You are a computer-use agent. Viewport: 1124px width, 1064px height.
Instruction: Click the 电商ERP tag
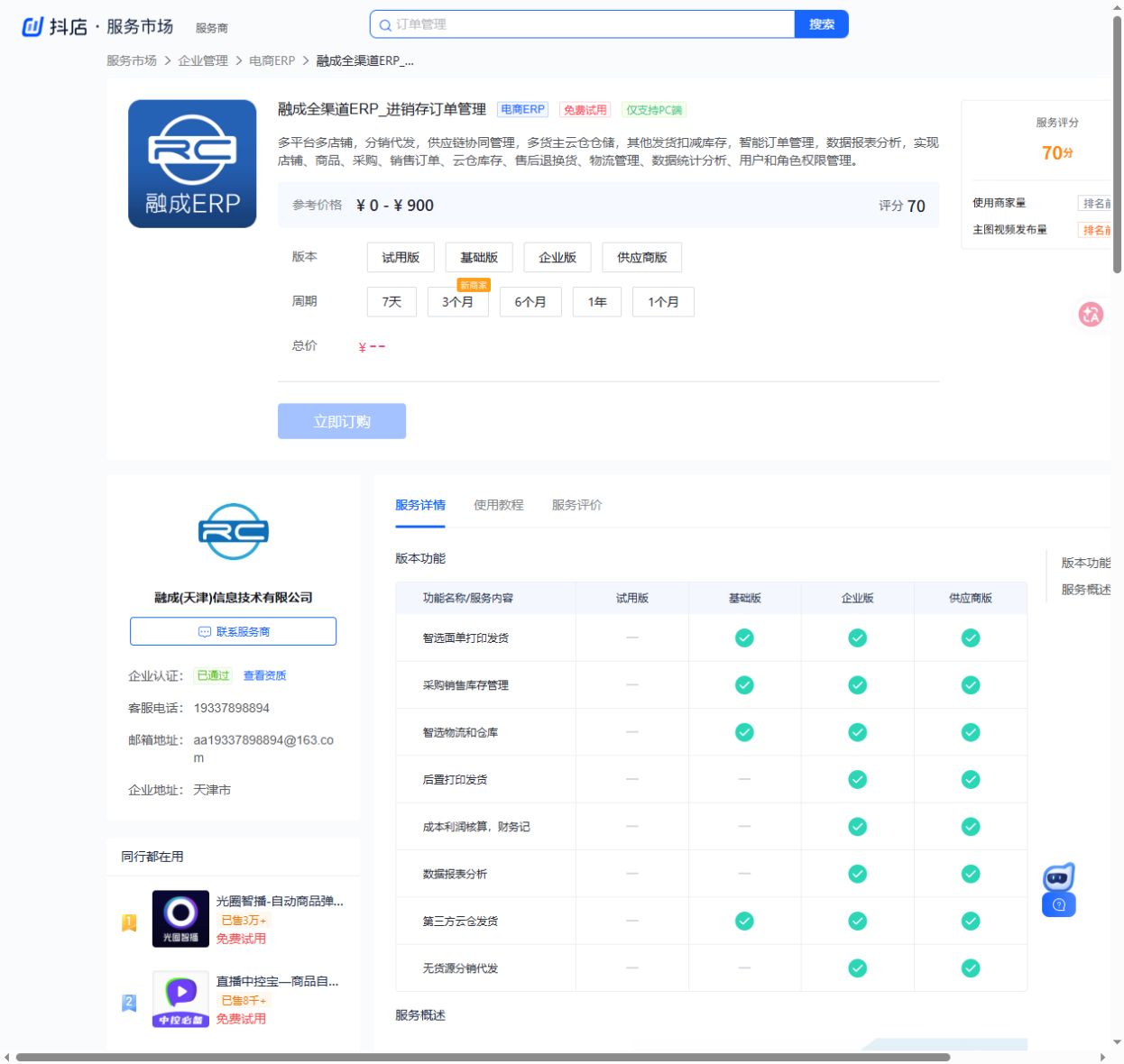click(523, 109)
